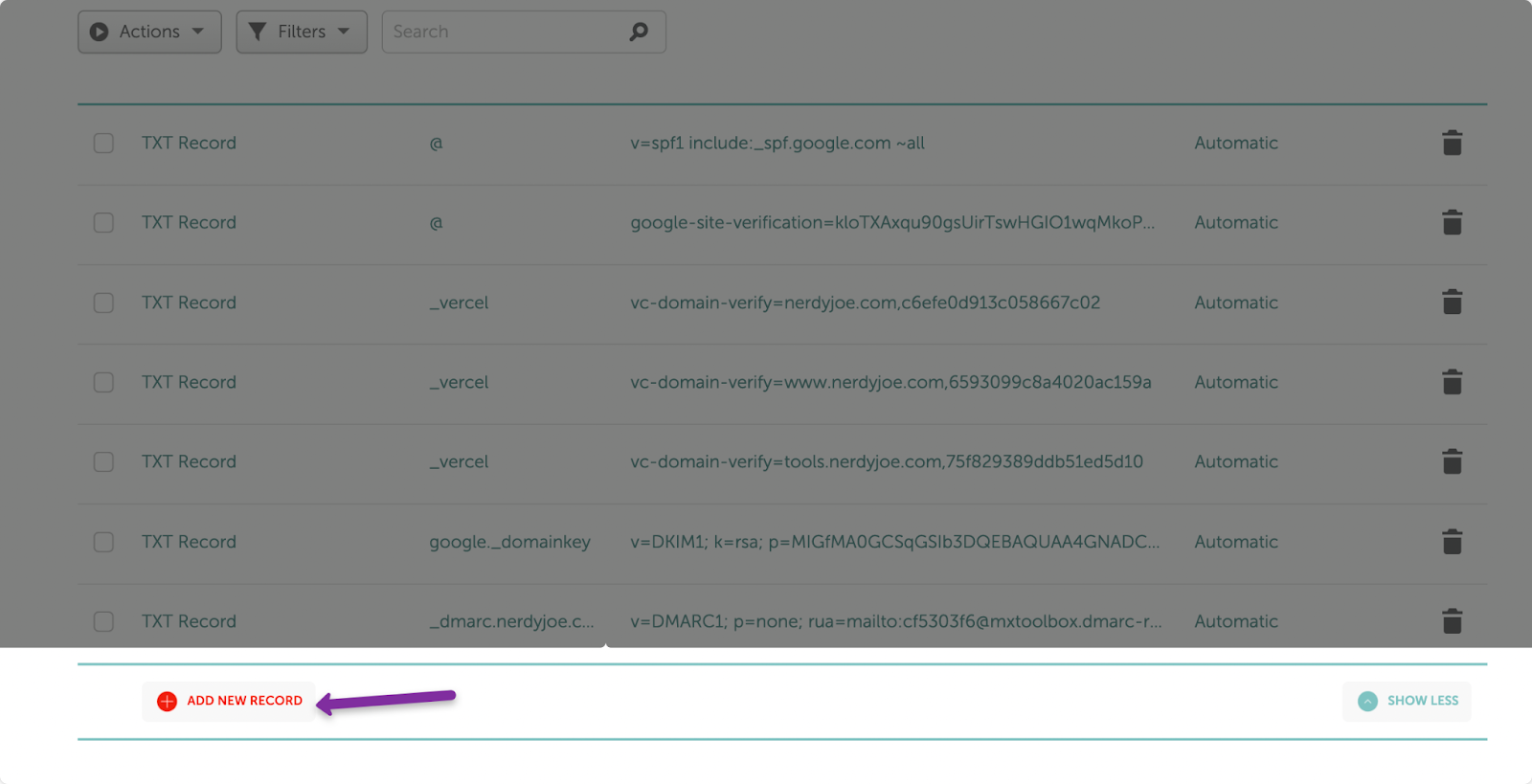Delete the DKIM1 google._domainkey record via trash icon
Image resolution: width=1532 pixels, height=784 pixels.
[1452, 542]
